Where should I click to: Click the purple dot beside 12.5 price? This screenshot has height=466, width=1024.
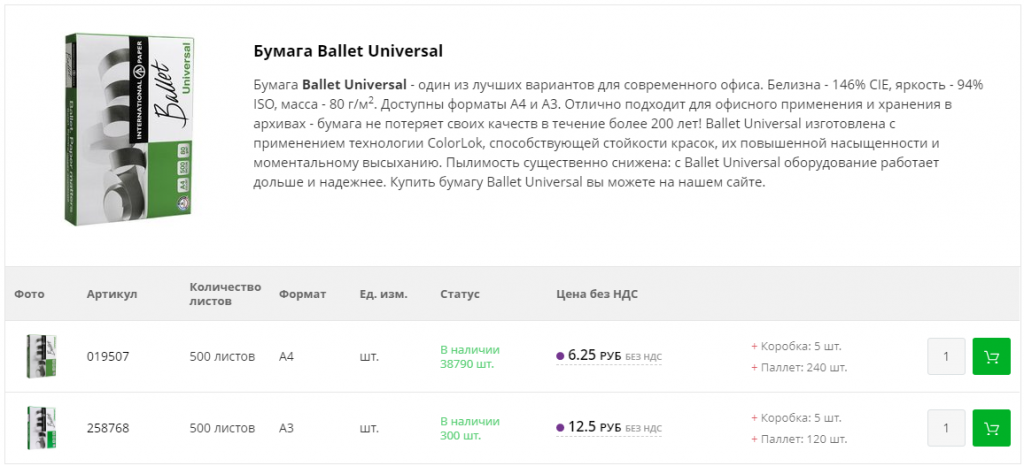click(560, 428)
